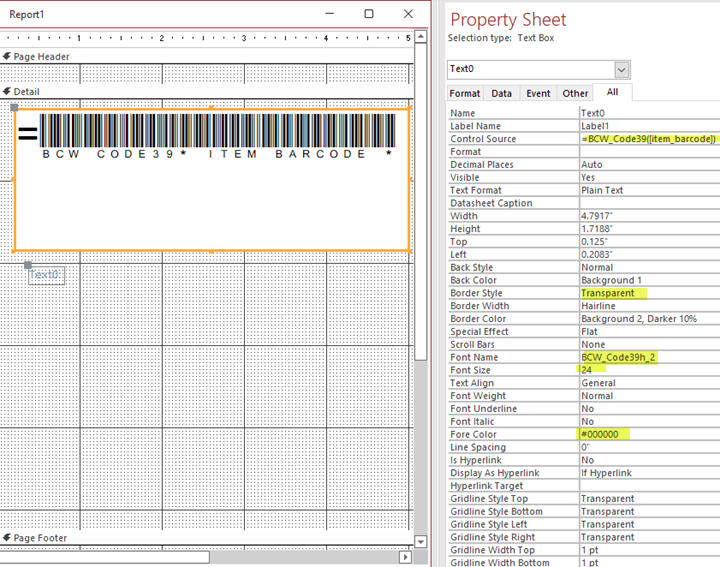Viewport: 720px width, 567px height.
Task: Click the Back Style value Normal
Action: [650, 267]
